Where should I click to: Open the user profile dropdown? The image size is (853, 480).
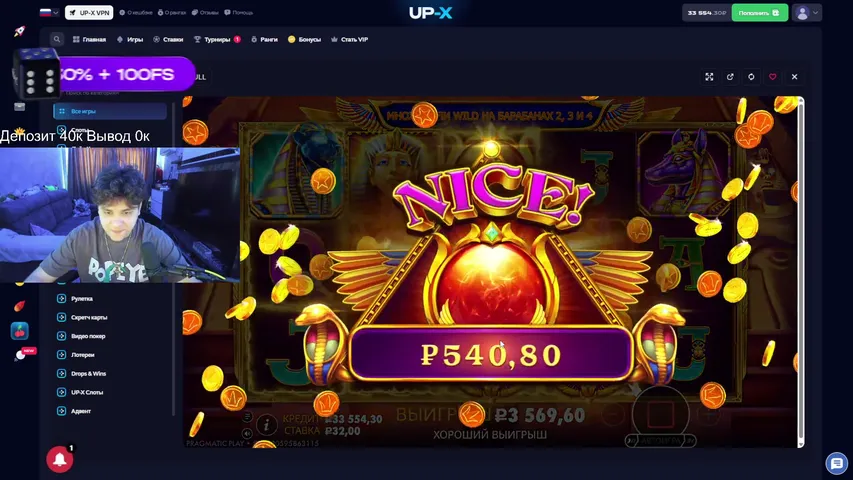(807, 13)
